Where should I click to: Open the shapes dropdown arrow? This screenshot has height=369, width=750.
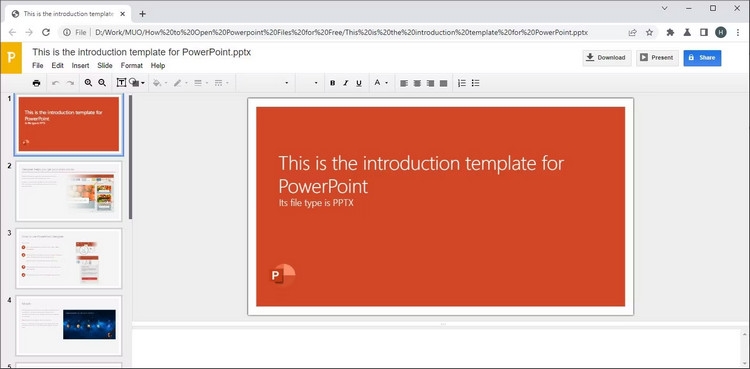point(143,83)
